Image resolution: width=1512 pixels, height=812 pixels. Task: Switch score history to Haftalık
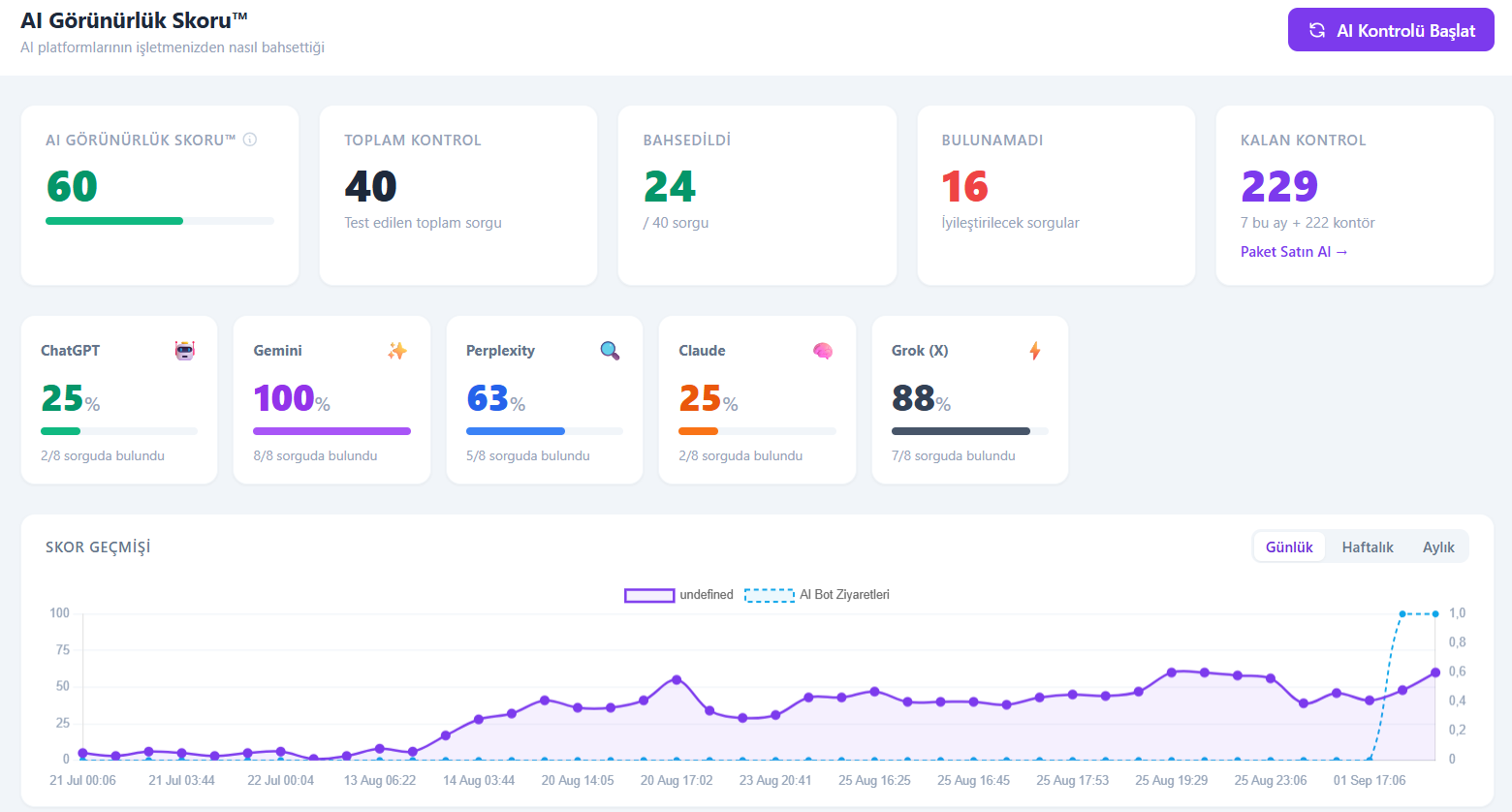coord(1368,547)
